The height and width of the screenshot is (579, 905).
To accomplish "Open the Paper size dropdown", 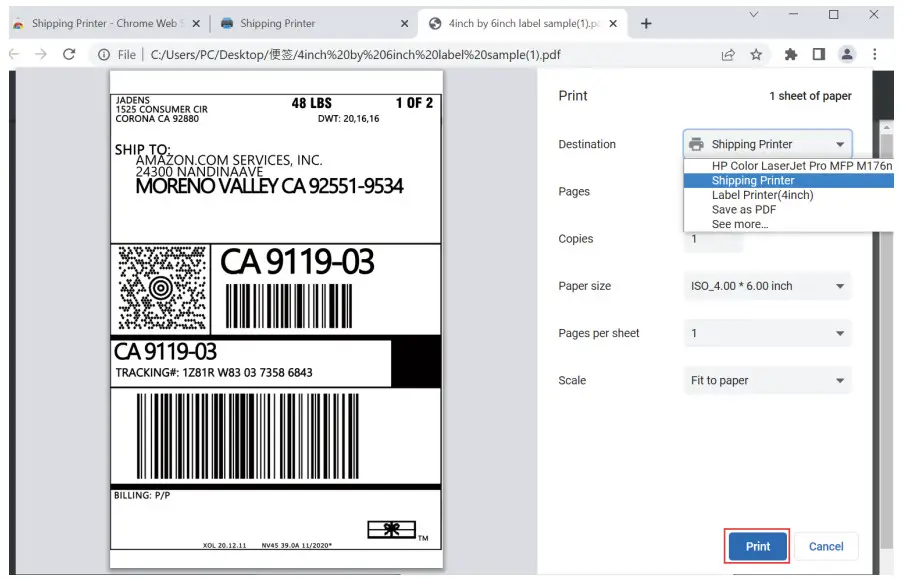I will point(767,286).
